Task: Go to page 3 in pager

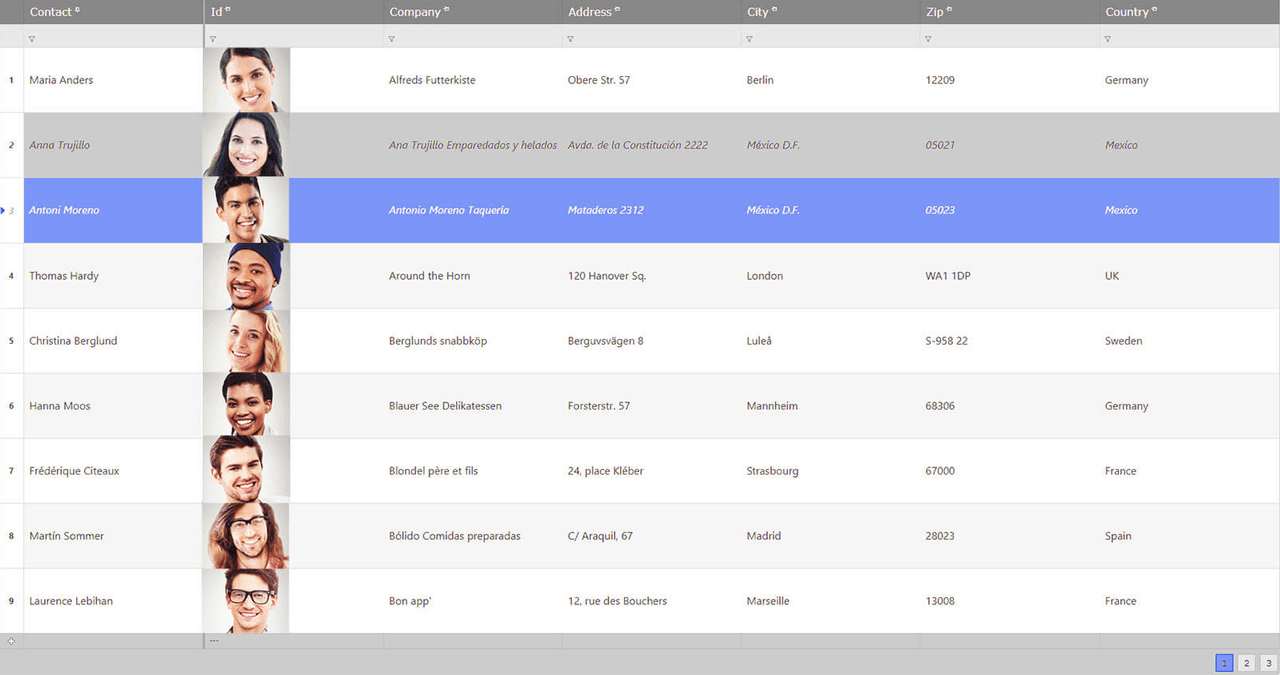Action: pyautogui.click(x=1268, y=663)
